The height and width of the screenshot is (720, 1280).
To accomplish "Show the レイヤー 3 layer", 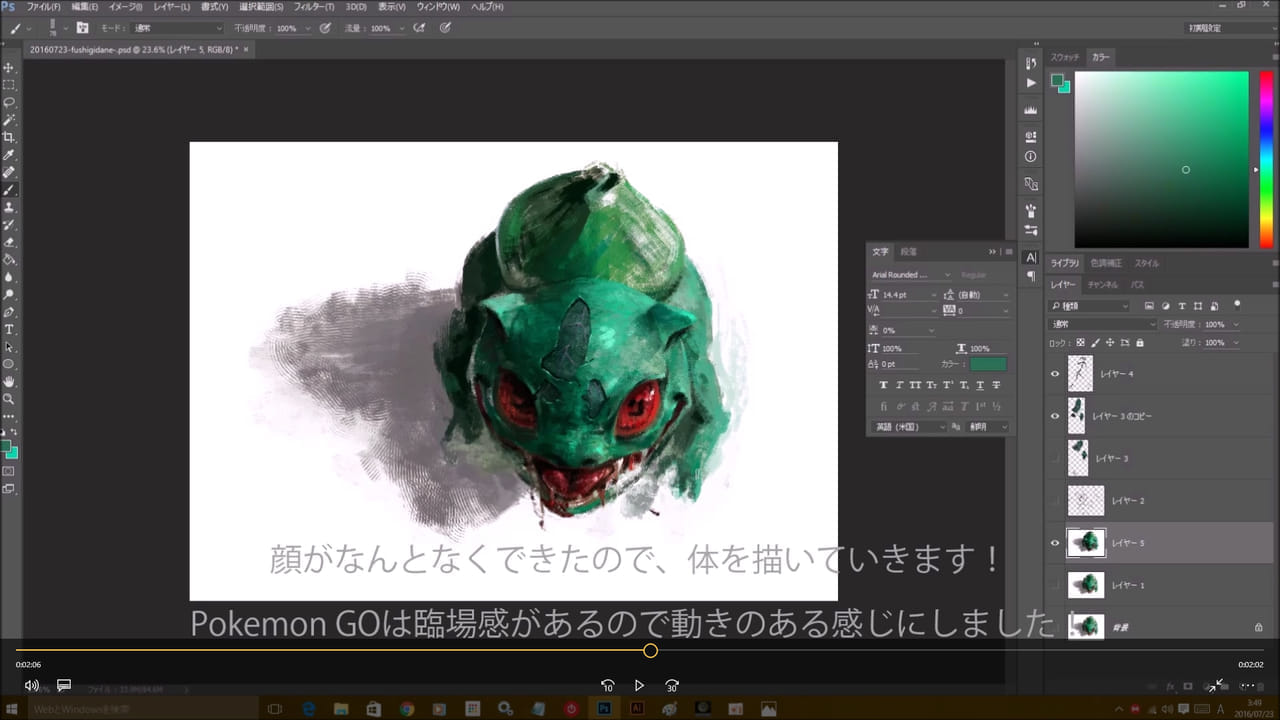I will (1055, 458).
